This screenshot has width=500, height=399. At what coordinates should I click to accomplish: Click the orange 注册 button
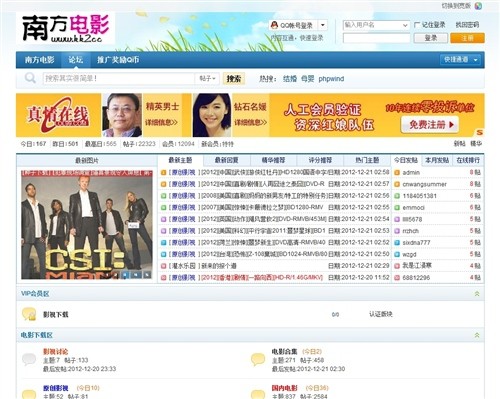click(467, 38)
